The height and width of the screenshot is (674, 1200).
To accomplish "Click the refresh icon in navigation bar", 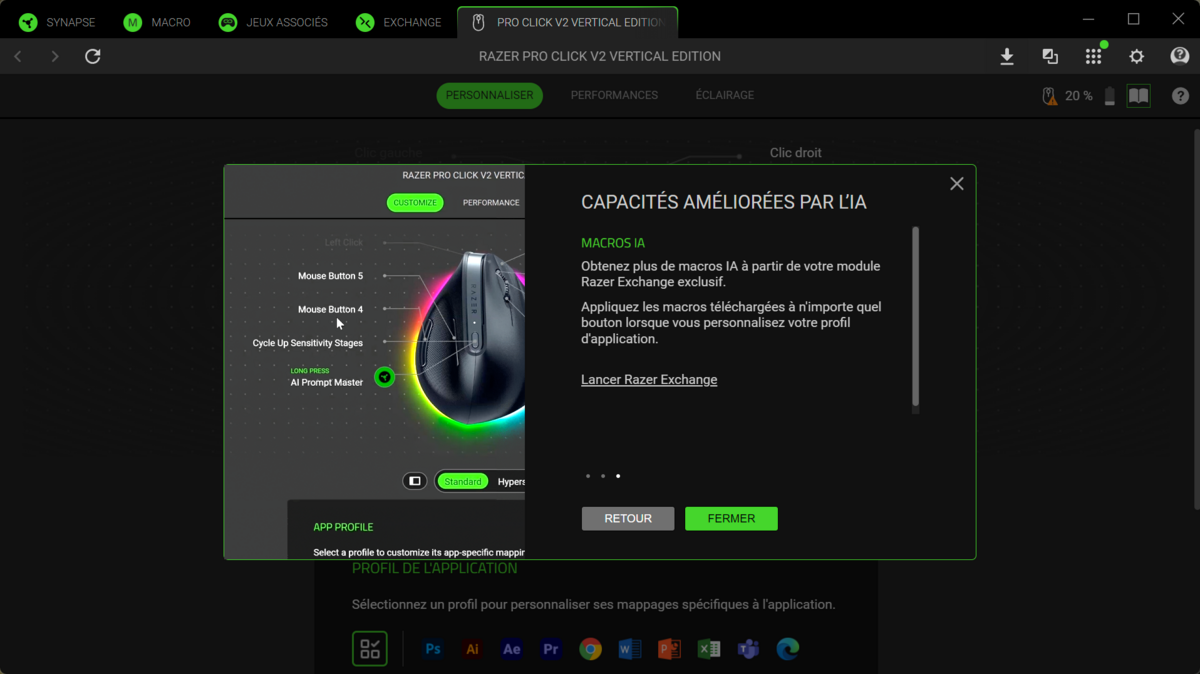I will pos(93,57).
